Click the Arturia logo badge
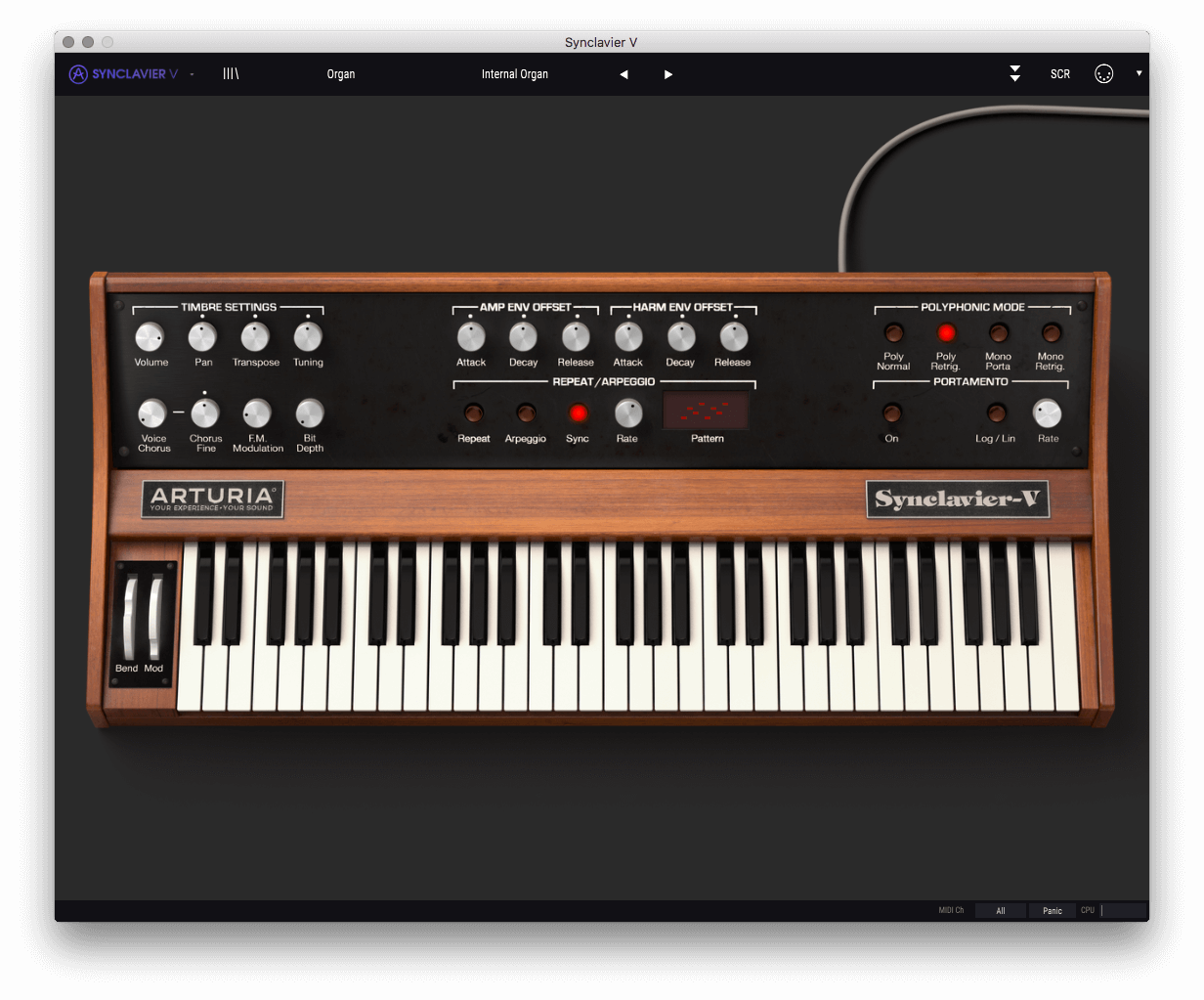The width and height of the screenshot is (1204, 1000). click(x=212, y=500)
